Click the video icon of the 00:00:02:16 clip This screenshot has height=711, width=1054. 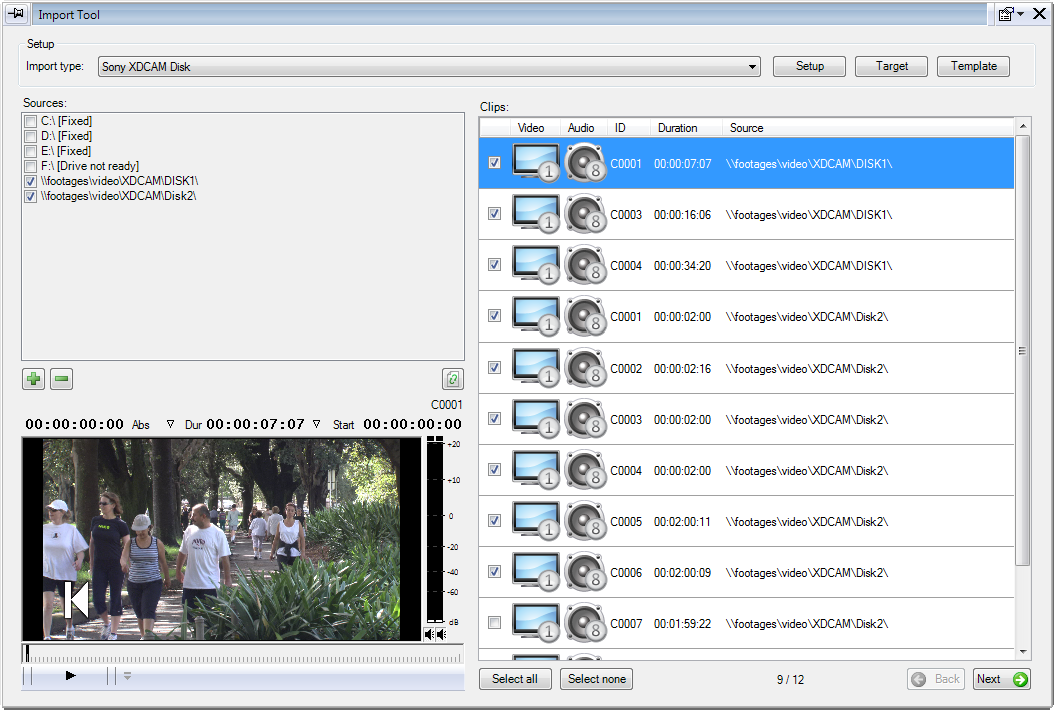coord(536,368)
